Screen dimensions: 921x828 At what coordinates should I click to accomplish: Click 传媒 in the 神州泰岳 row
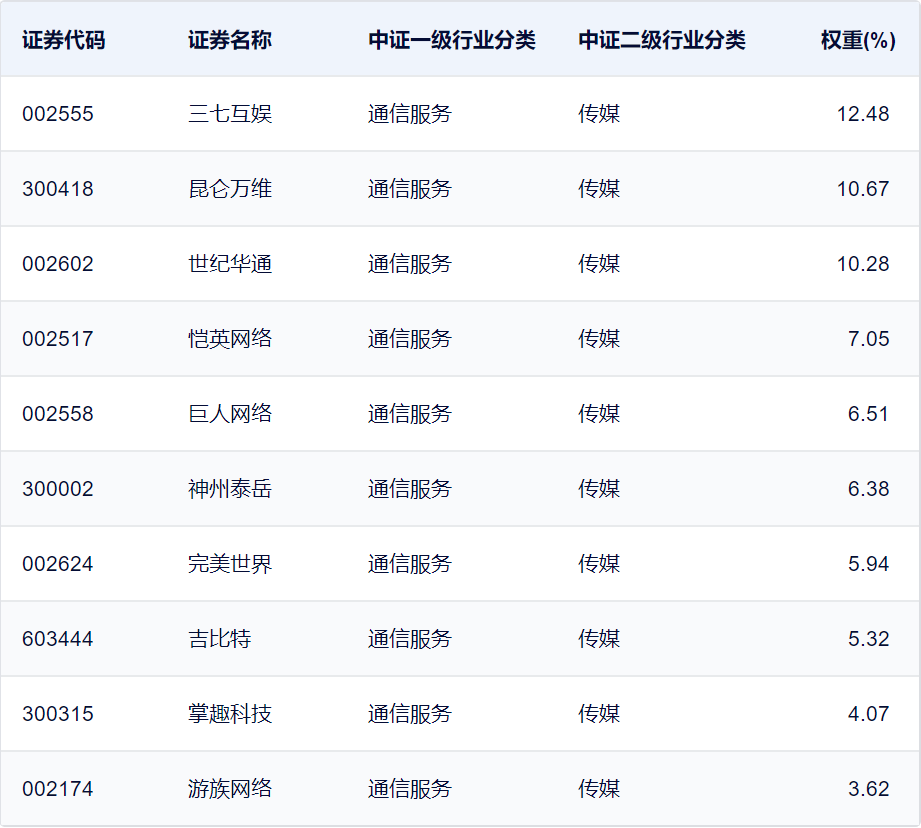point(599,489)
